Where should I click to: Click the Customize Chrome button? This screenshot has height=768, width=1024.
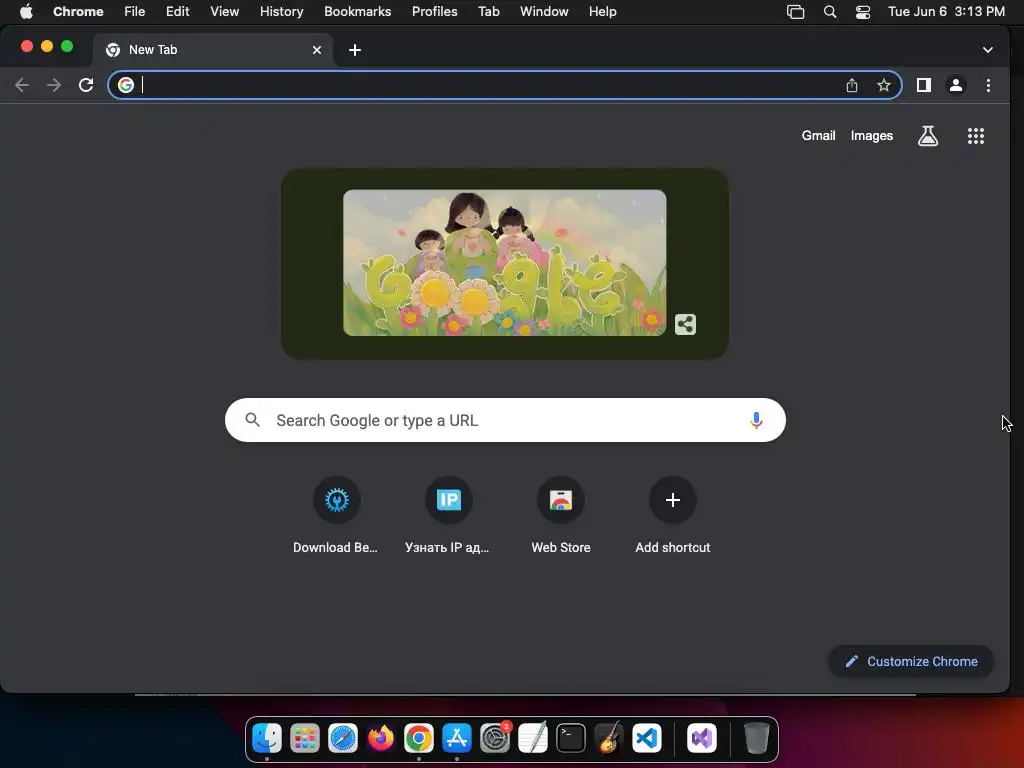(911, 662)
